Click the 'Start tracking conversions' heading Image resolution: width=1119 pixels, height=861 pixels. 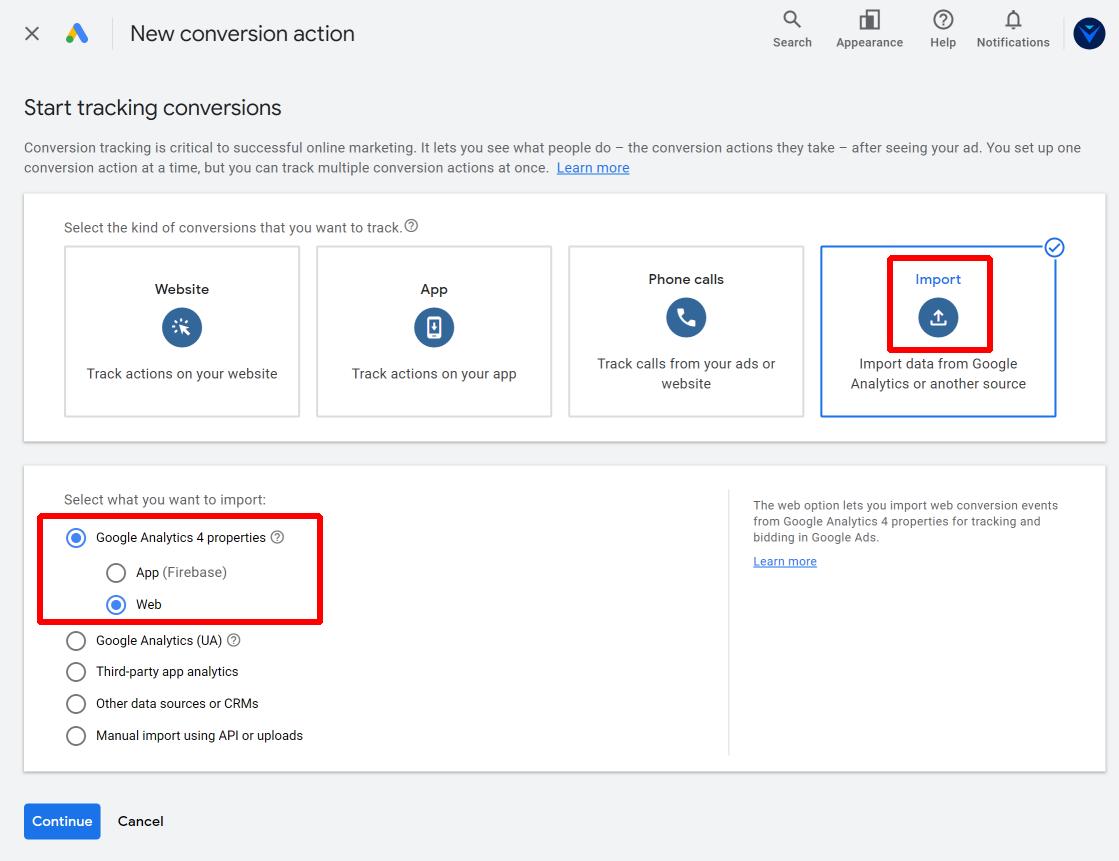(x=153, y=108)
